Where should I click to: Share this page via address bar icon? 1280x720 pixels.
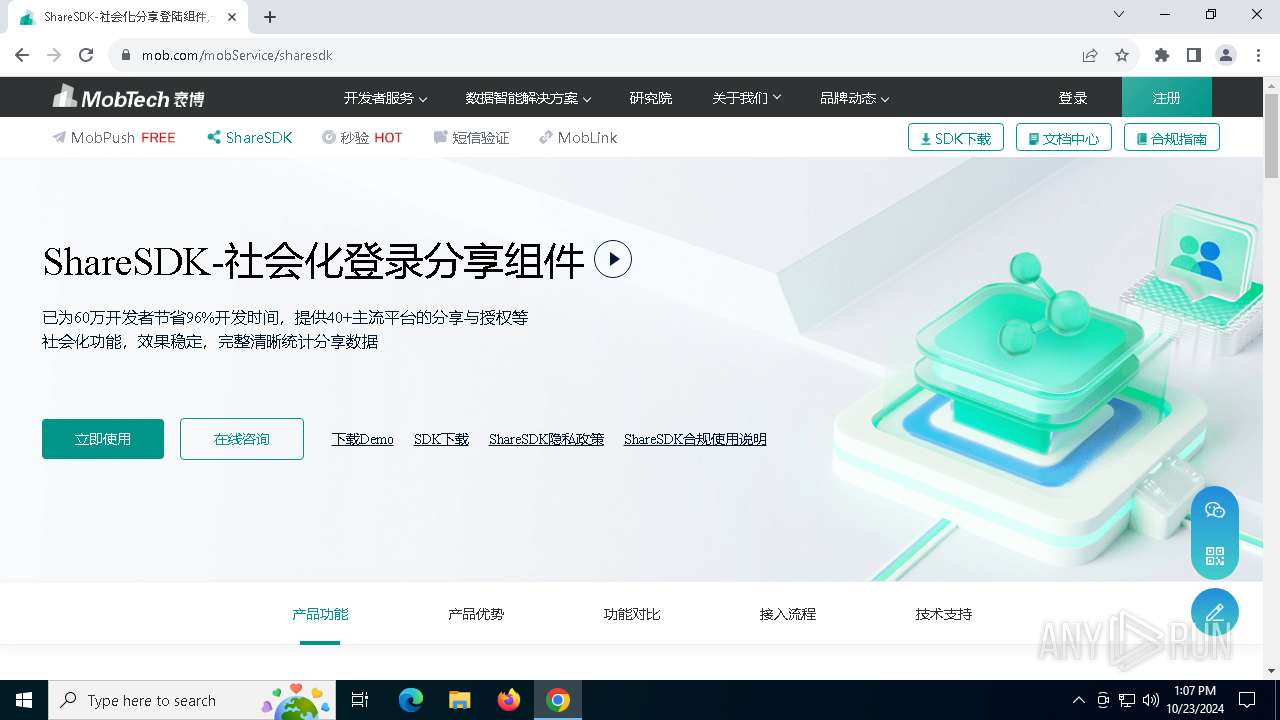coord(1090,55)
